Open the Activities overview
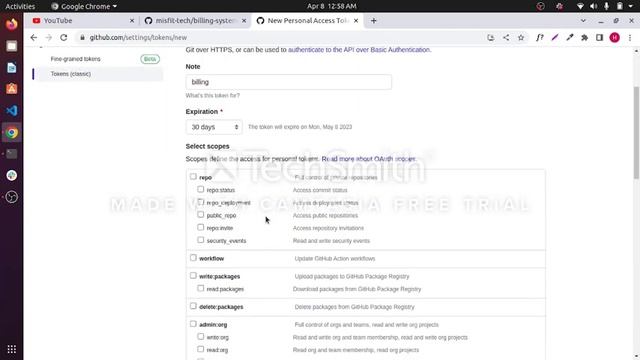Viewport: 640px width, 360px height. [20, 6]
